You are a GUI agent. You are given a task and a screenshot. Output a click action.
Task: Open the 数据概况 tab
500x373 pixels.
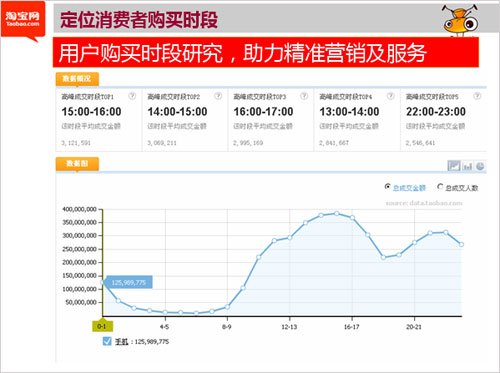(77, 79)
